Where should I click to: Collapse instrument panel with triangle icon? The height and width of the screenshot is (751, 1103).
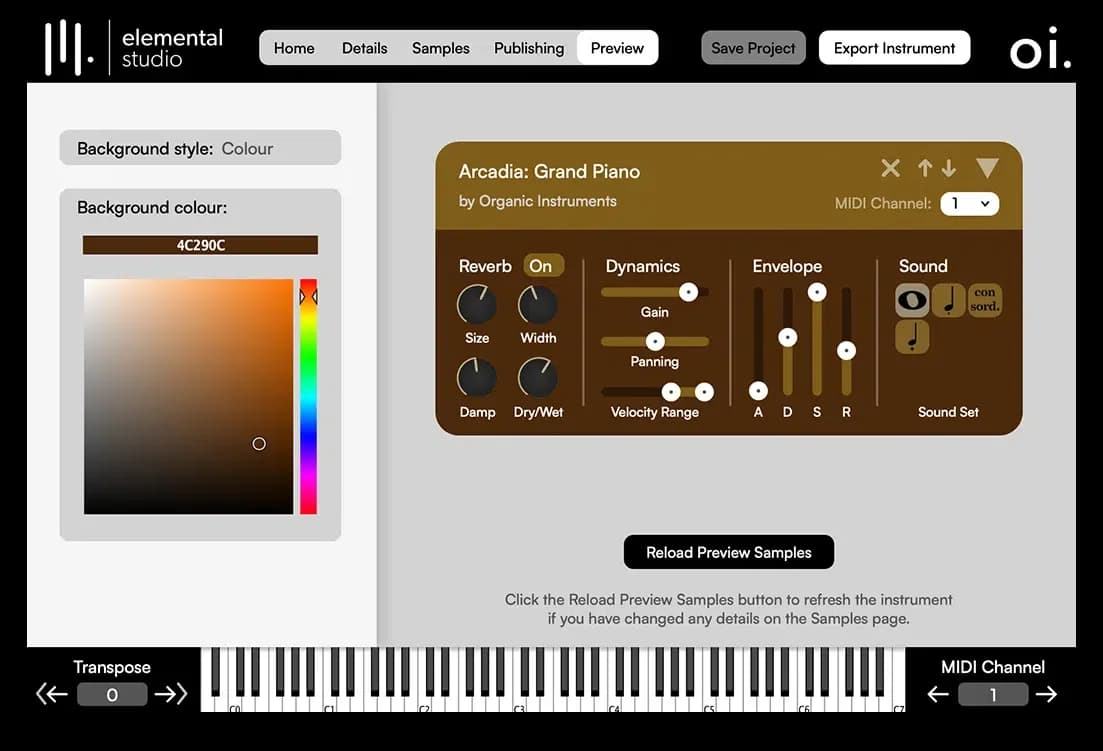pyautogui.click(x=987, y=168)
